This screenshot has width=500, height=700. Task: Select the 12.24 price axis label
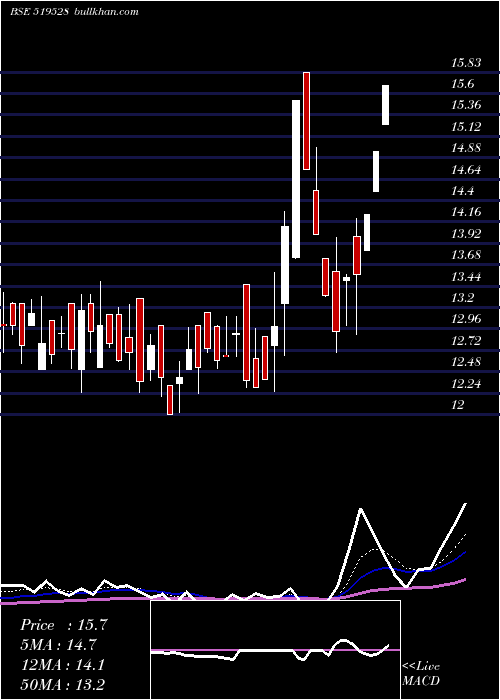pos(466,383)
